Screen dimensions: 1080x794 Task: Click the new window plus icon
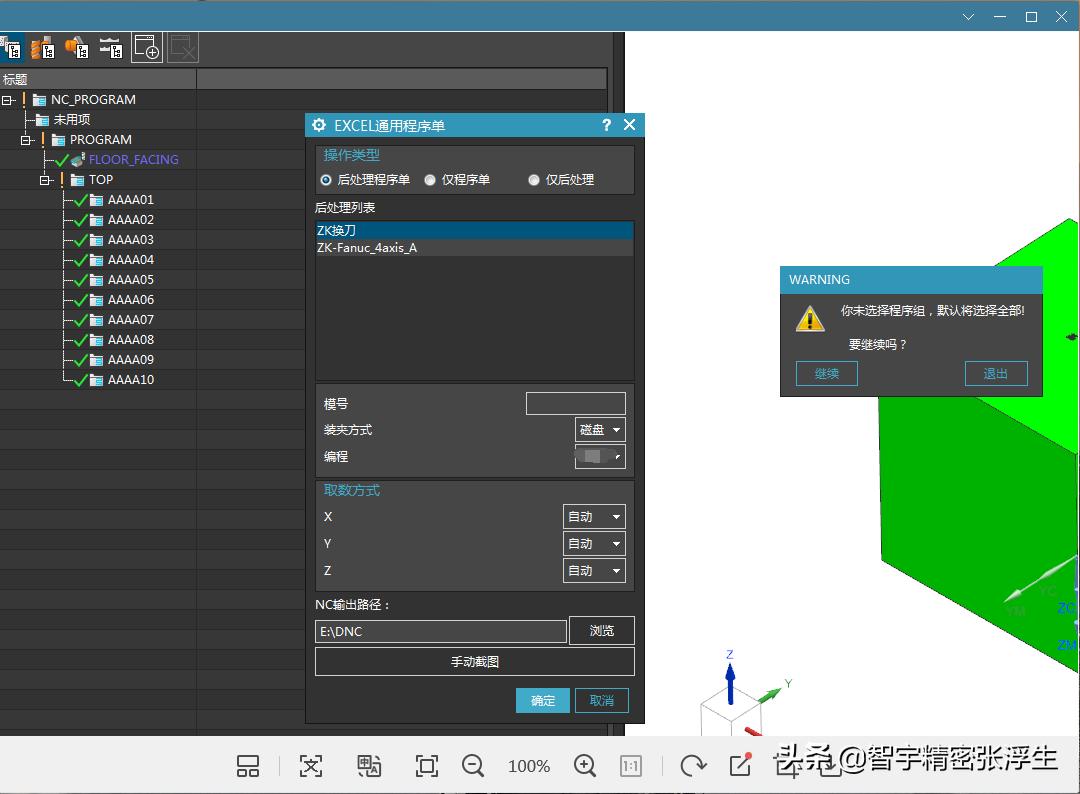coord(146,47)
